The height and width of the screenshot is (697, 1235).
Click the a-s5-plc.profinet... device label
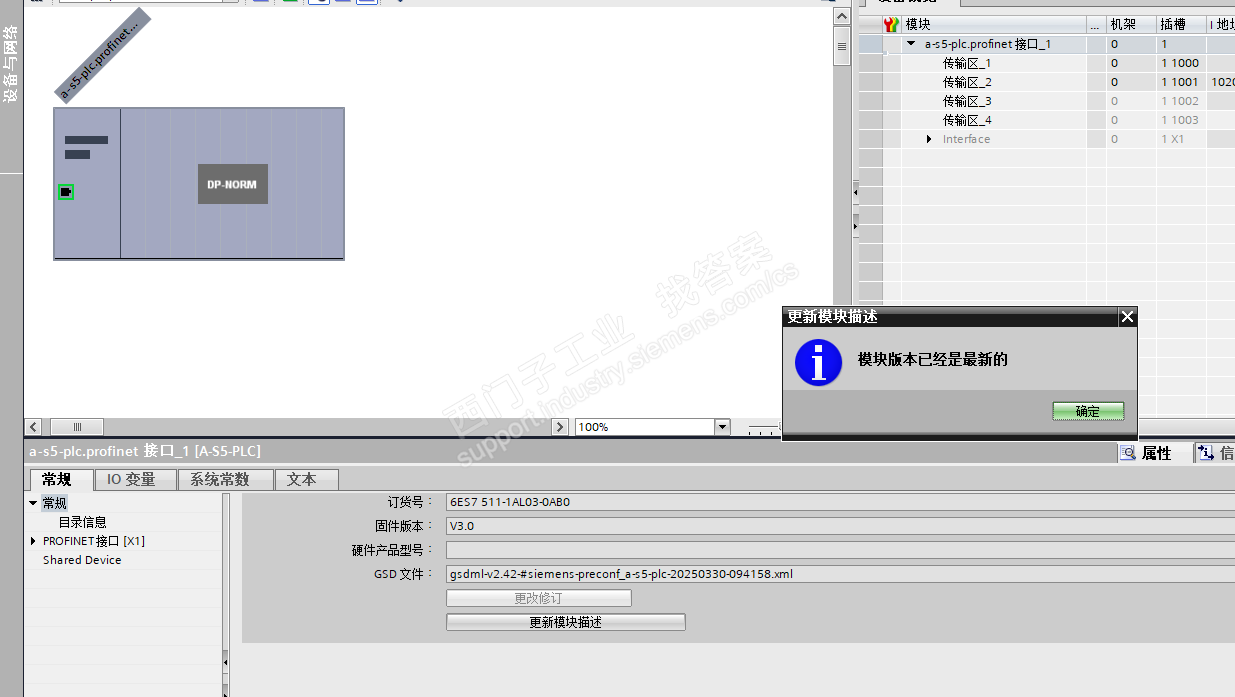coord(102,55)
